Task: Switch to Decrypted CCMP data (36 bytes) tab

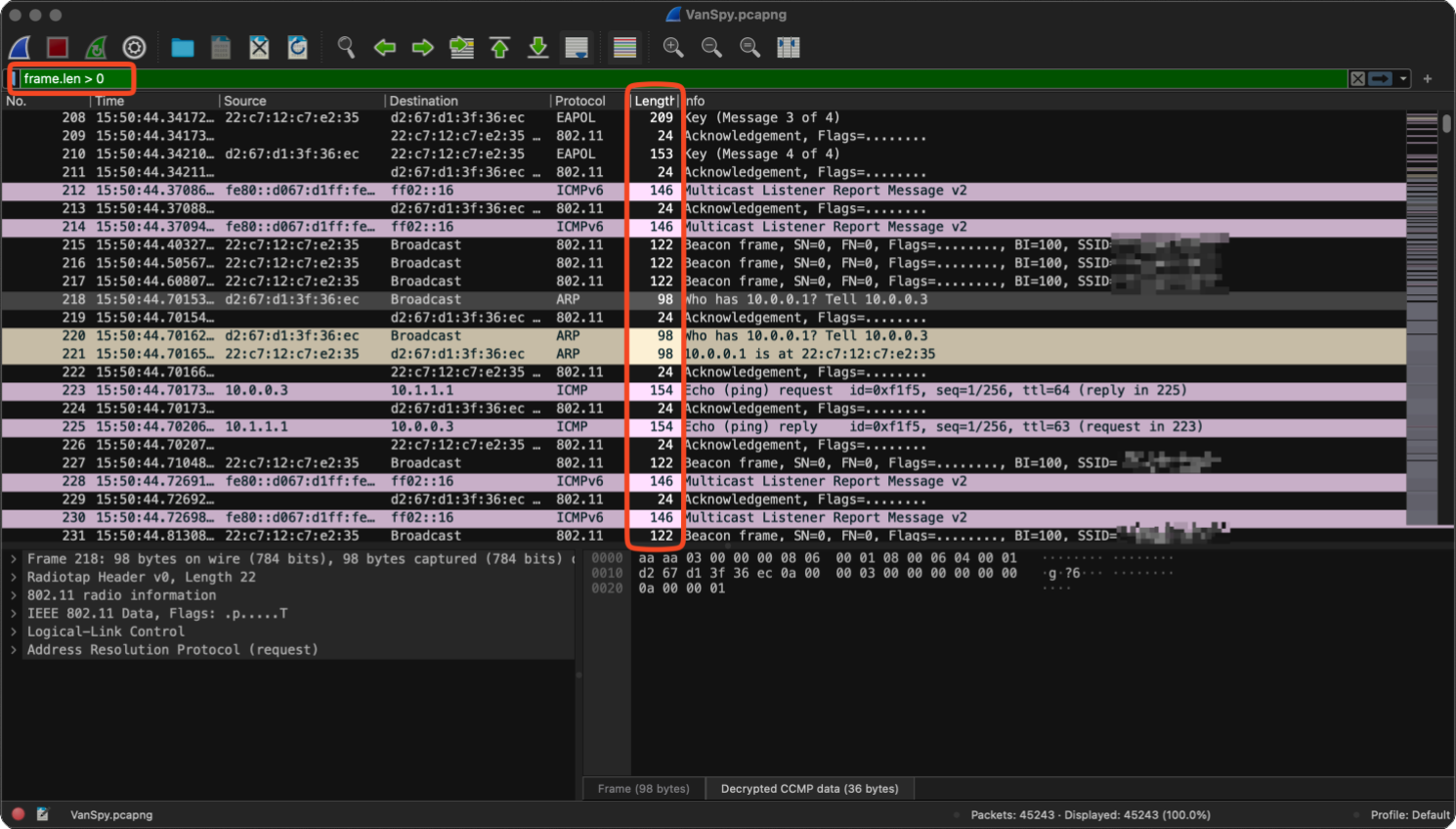Action: pyautogui.click(x=809, y=789)
